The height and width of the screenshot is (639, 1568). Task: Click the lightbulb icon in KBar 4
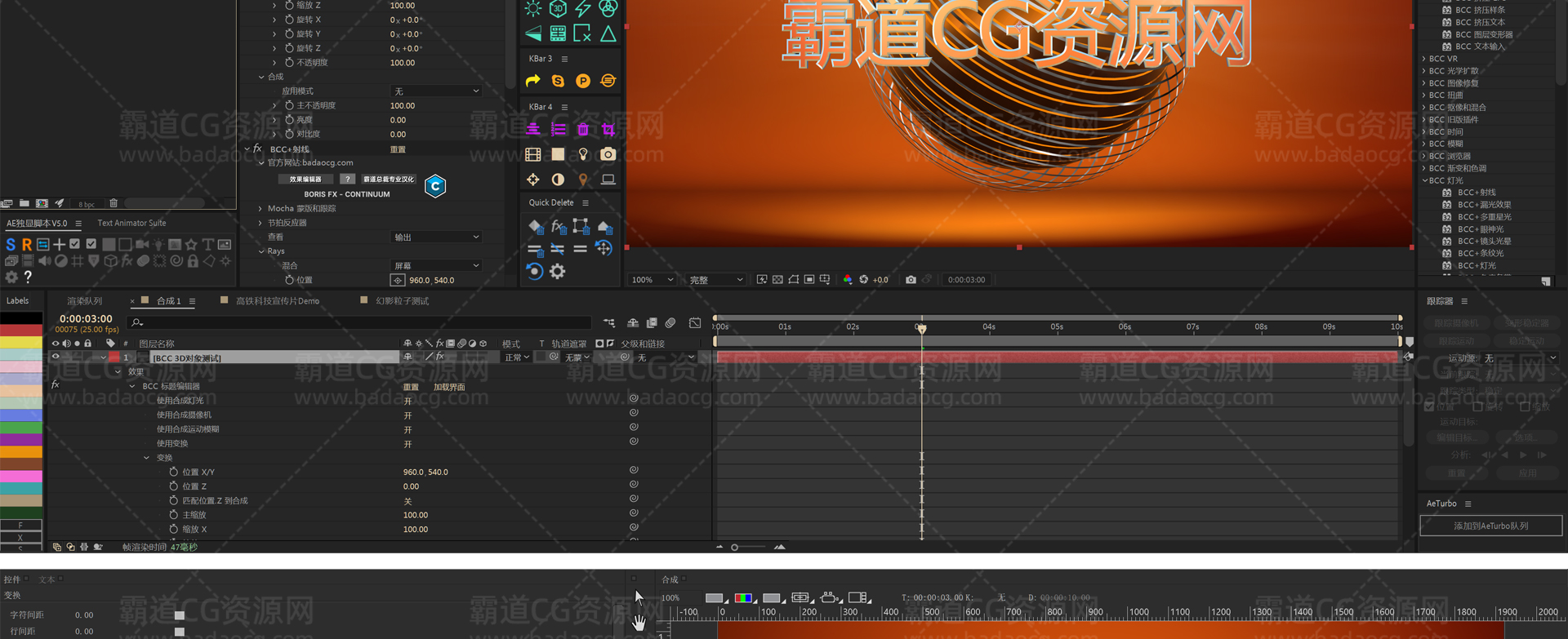(x=582, y=154)
